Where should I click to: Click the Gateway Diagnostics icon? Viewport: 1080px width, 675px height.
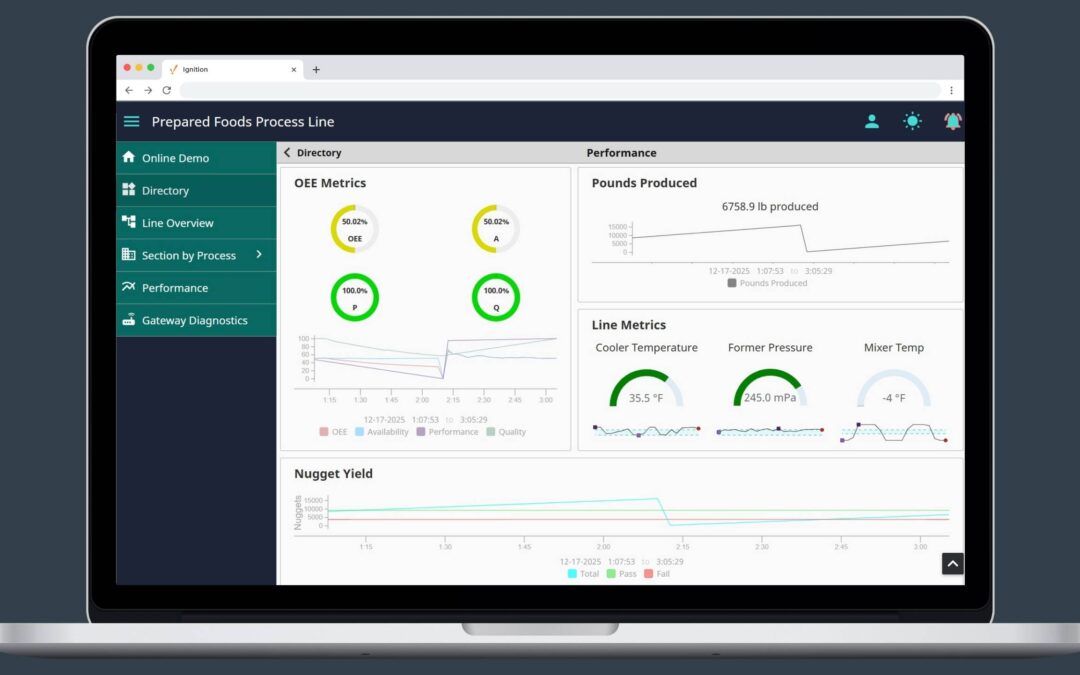(128, 320)
